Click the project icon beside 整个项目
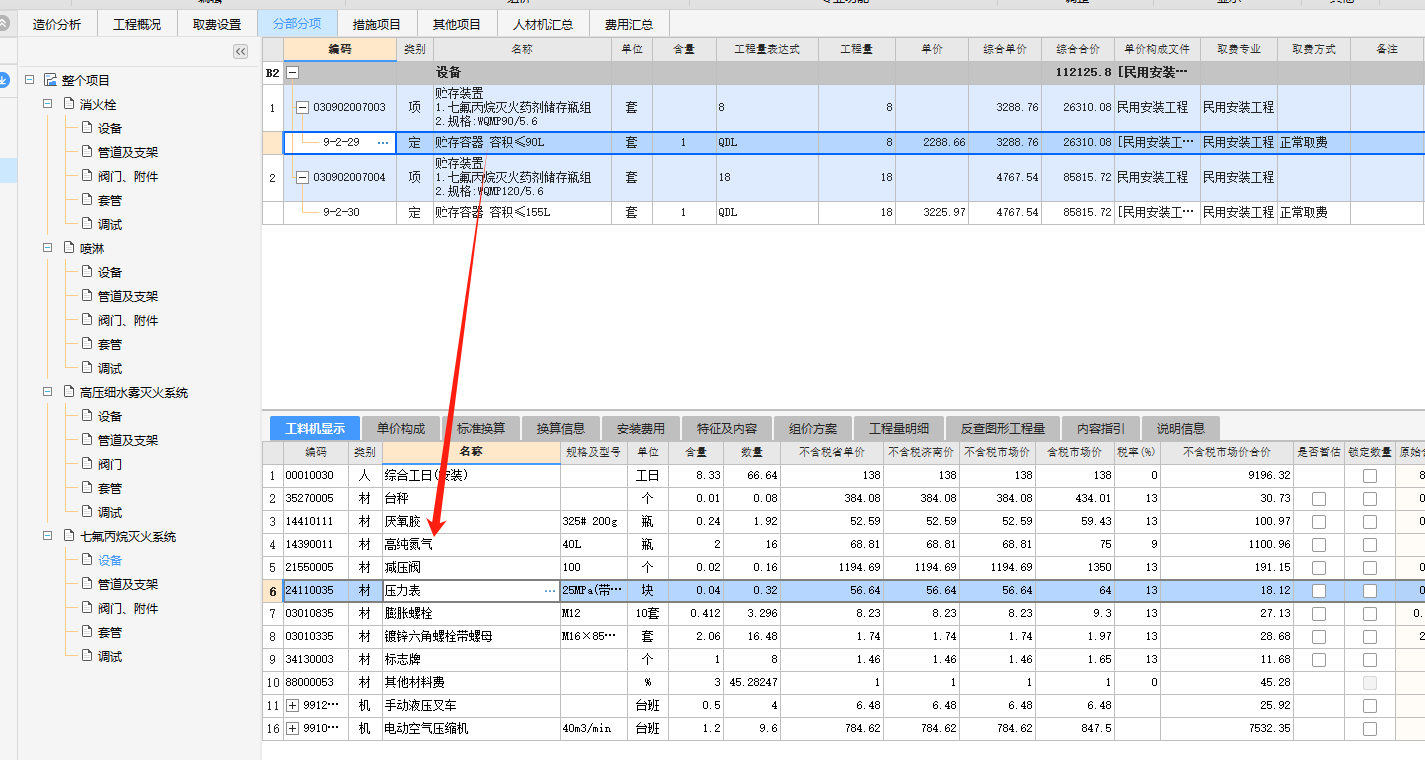1425x760 pixels. click(50, 80)
